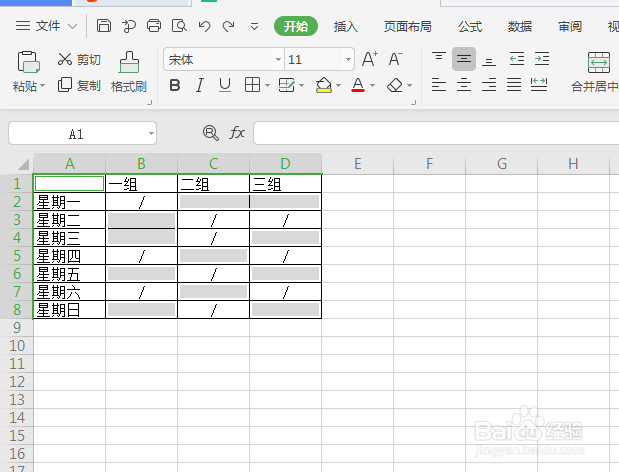Undo the last action
Image resolution: width=619 pixels, height=472 pixels.
coord(204,26)
